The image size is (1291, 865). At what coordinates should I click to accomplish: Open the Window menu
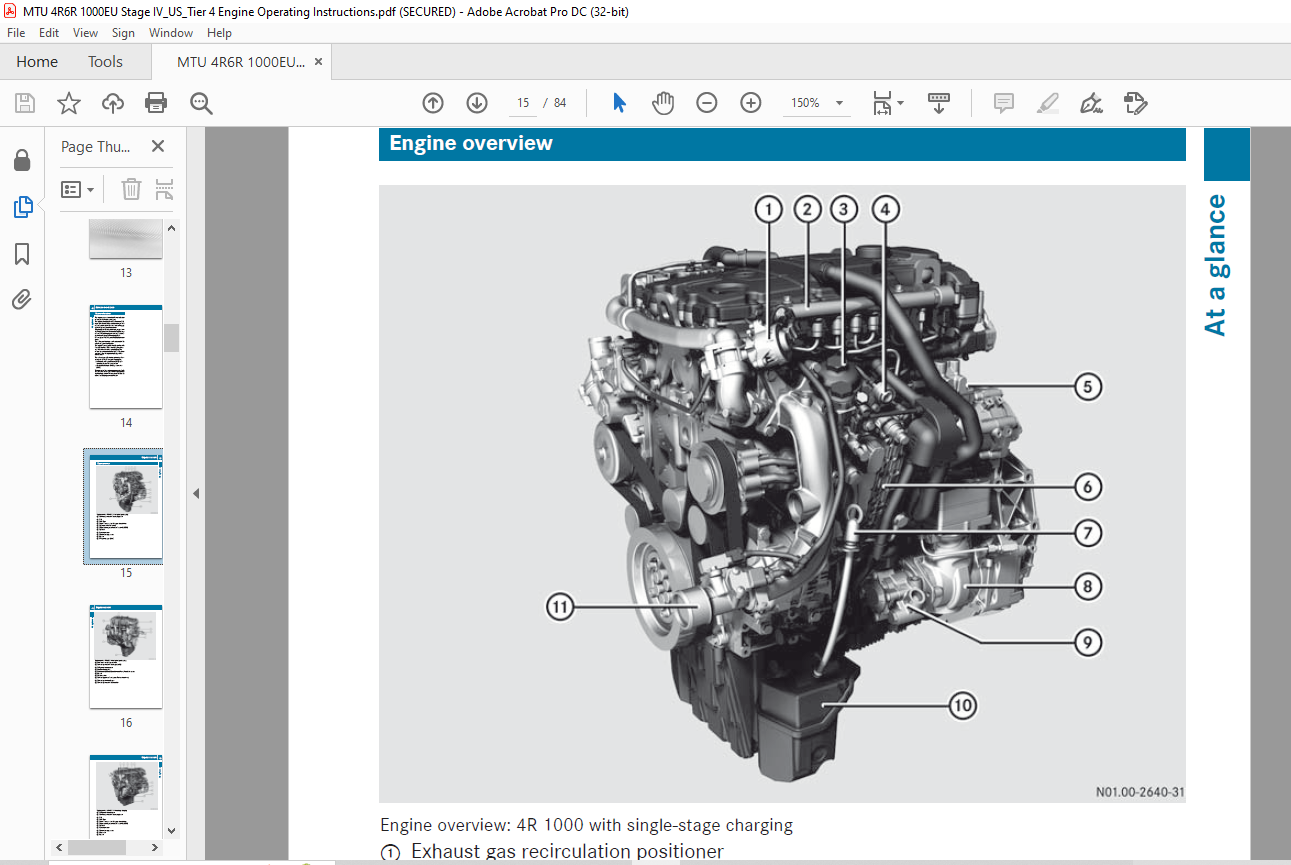coord(171,33)
